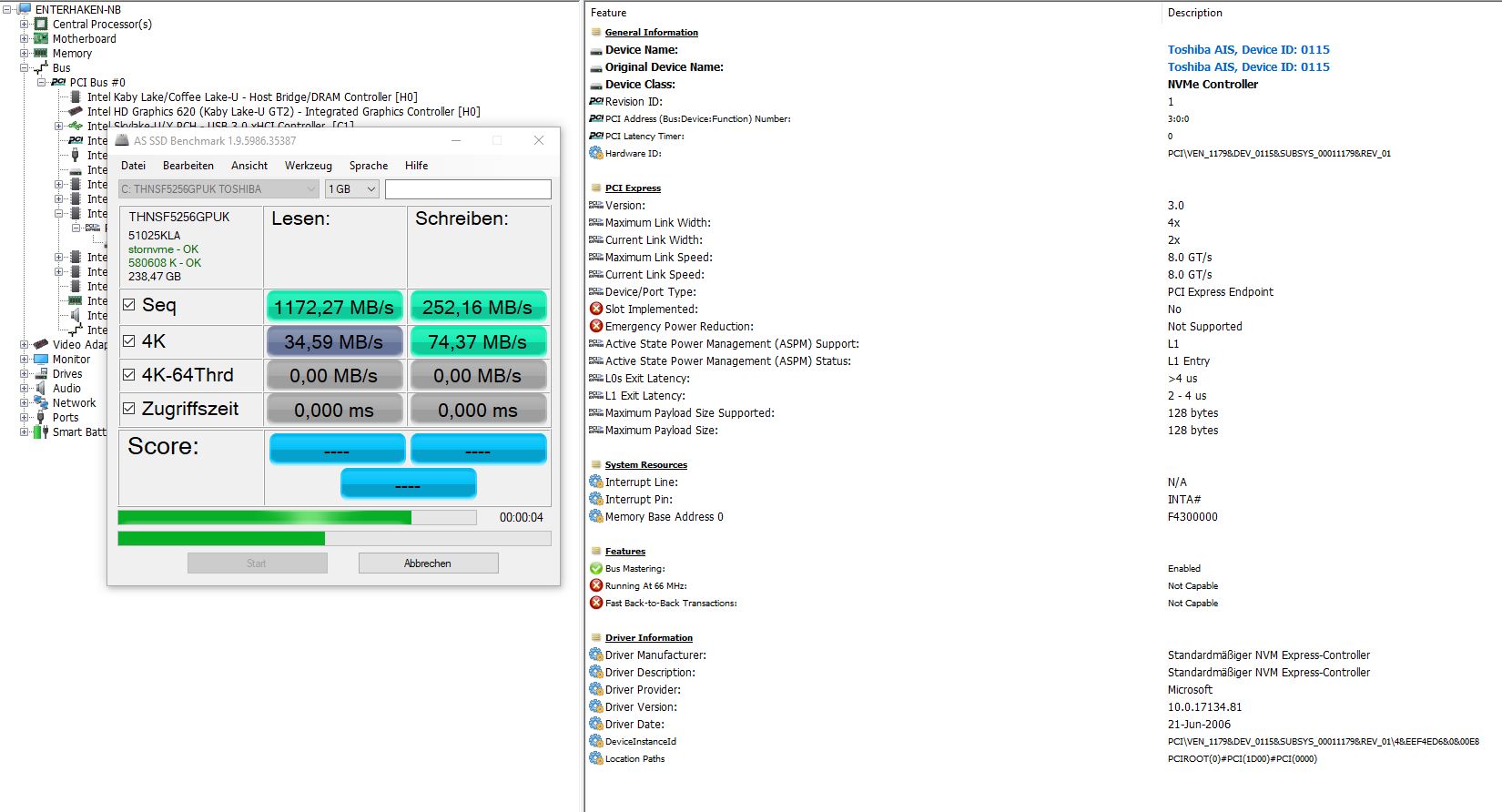Click the greyed-out Start button
1502x812 pixels.
pyautogui.click(x=257, y=563)
